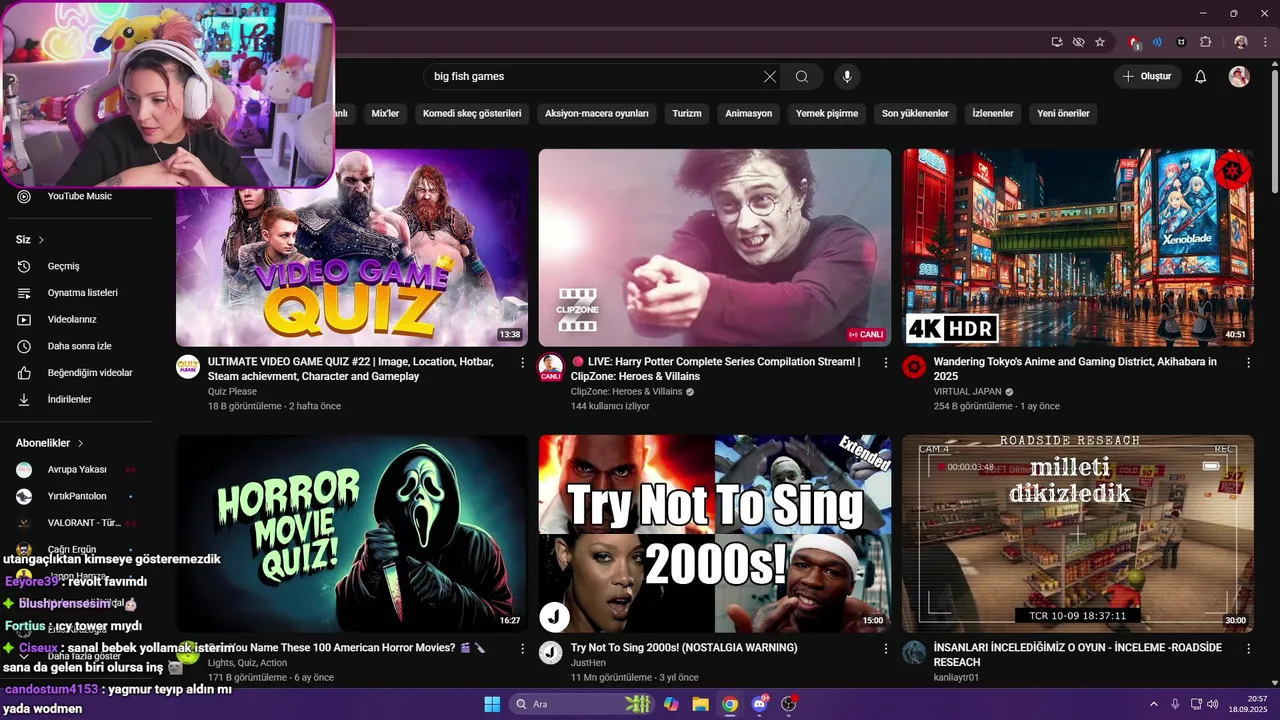The width and height of the screenshot is (1280, 720).
Task: Open the Try Not To Sing 2000s thumbnail
Action: [715, 533]
